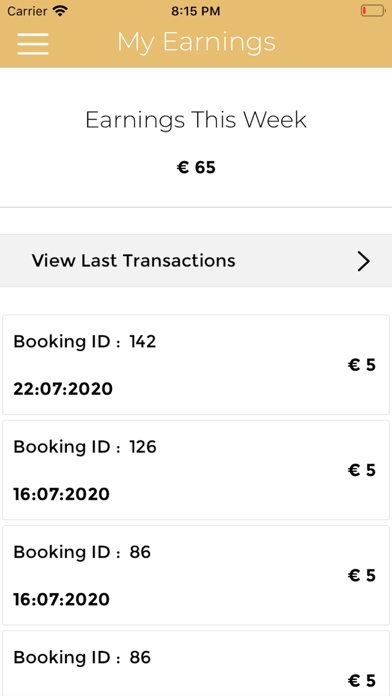Tap the battery indicator icon
This screenshot has width=392, height=696.
point(372,11)
